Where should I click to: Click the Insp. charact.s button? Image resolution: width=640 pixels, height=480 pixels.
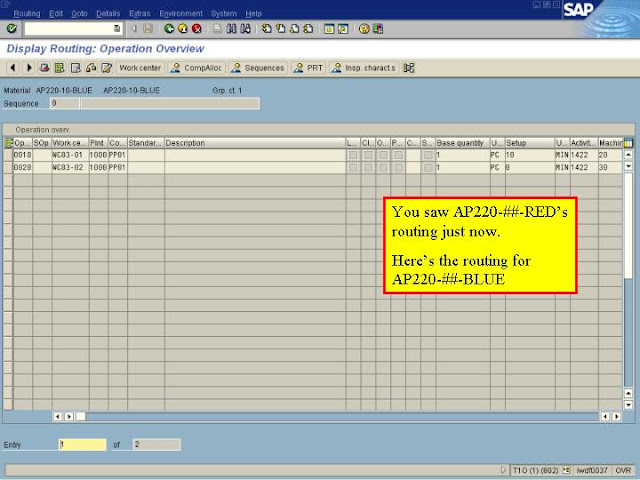(x=364, y=68)
